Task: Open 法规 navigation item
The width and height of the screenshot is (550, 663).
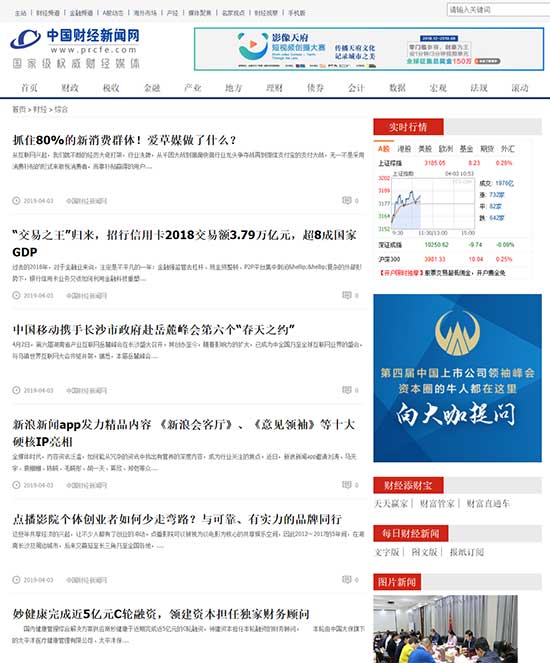Action: [479, 88]
